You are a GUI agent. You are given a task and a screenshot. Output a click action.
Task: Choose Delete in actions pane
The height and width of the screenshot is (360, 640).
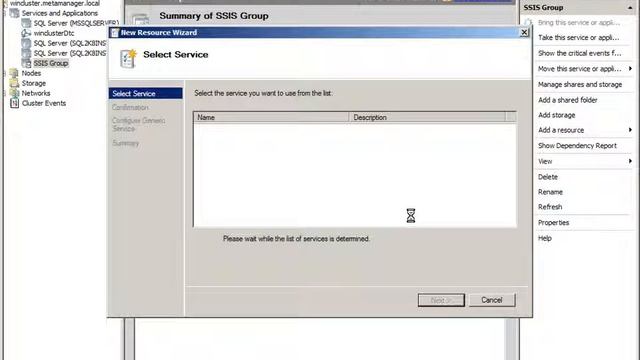pyautogui.click(x=548, y=177)
